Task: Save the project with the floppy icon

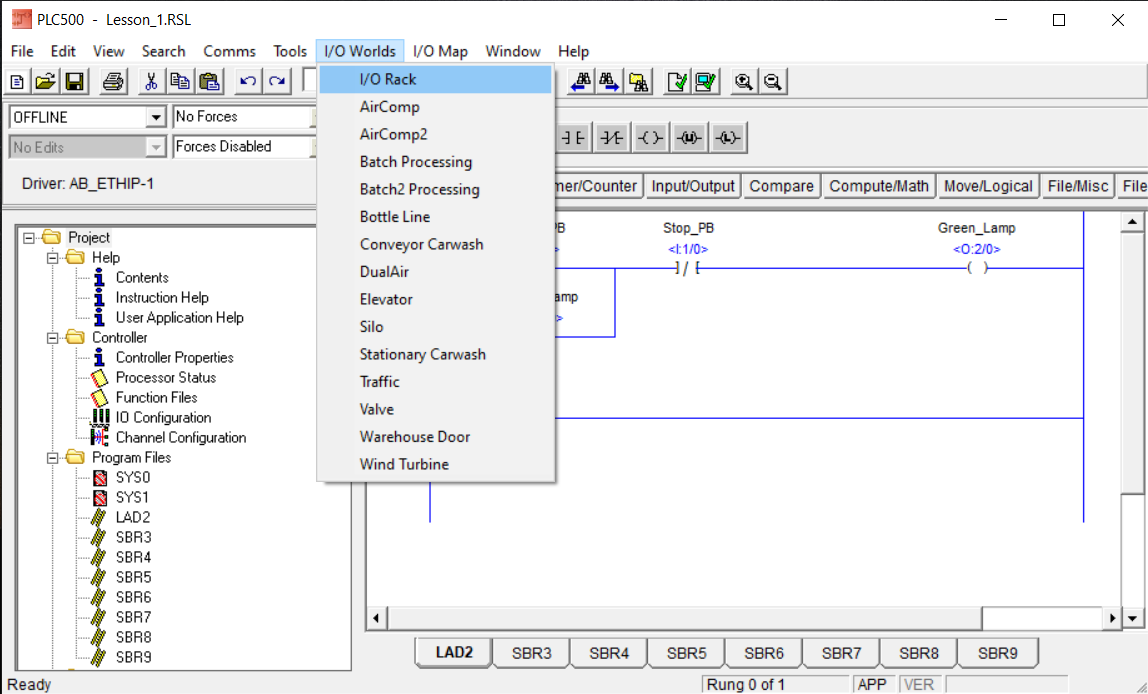Action: [x=75, y=81]
